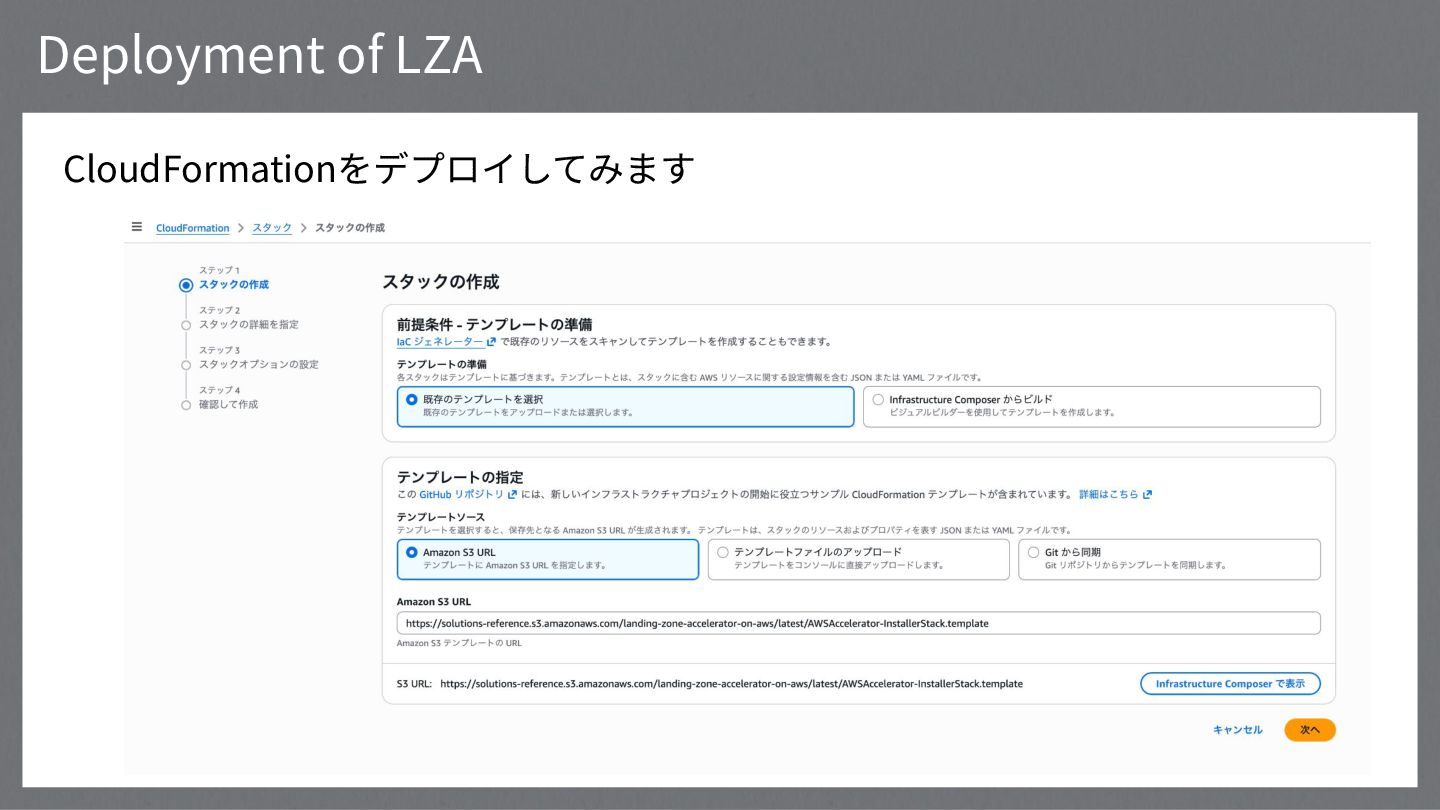The image size is (1440, 810).
Task: Choose Infrastructure Composer からビルド radio option
Action: pyautogui.click(x=1091, y=406)
